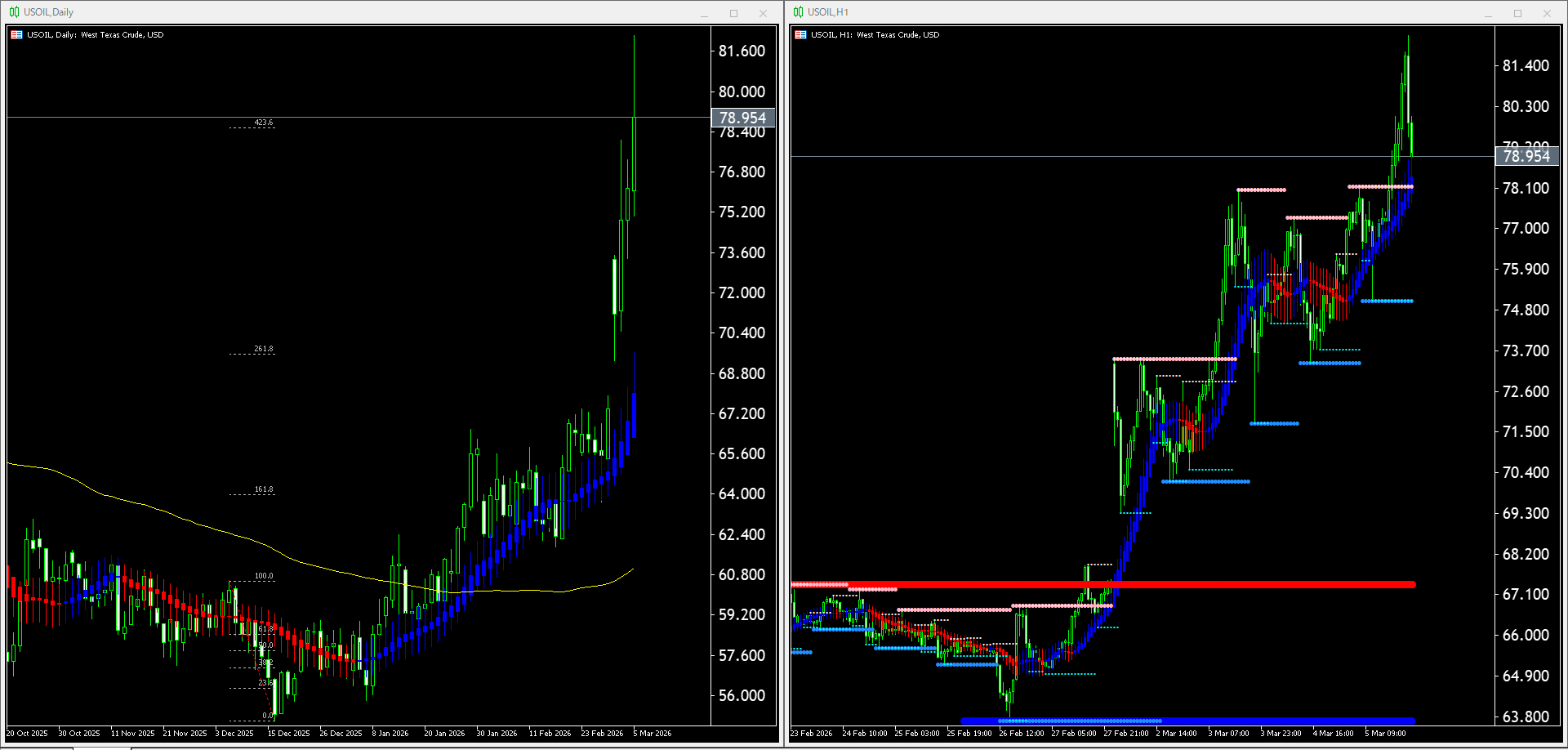Click the '2 Mar 14:00' time on the H1 axis
Screen dimensions: 1568x750
(1177, 734)
